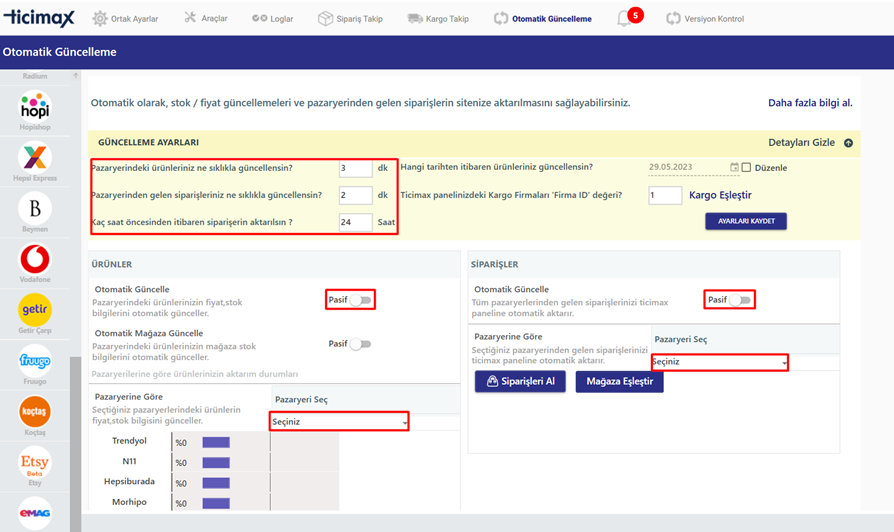Viewport: 894px width, 532px height.
Task: Click Siparişleri Al button
Action: pyautogui.click(x=520, y=381)
